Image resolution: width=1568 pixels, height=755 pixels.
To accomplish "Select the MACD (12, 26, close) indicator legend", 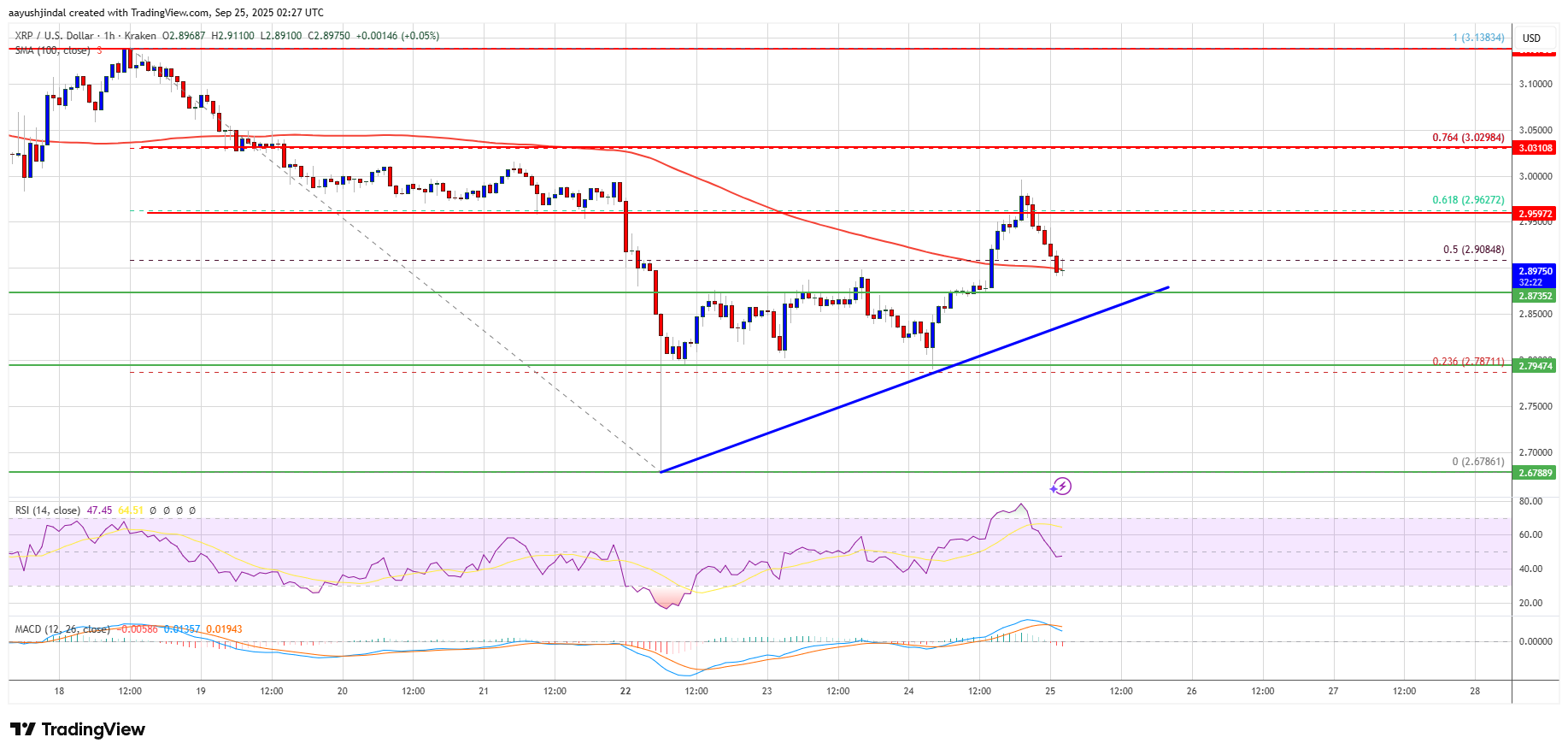I will pyautogui.click(x=62, y=629).
